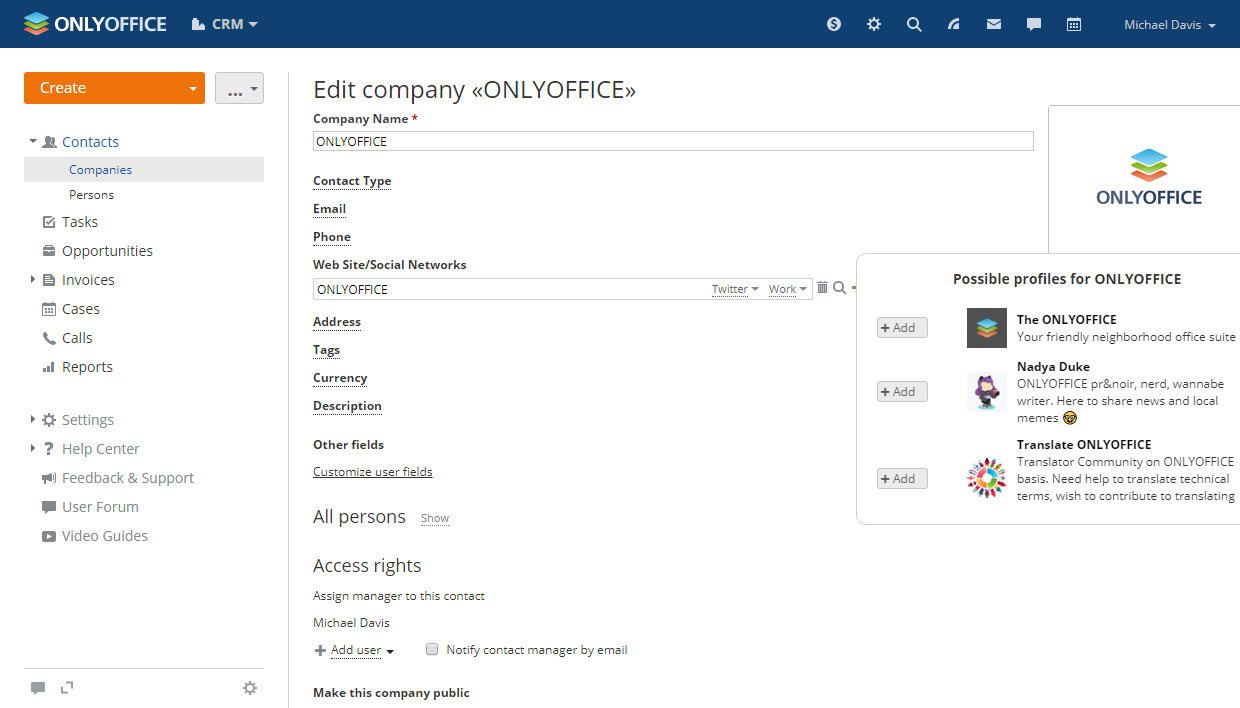
Task: Search profiles with magnifier next to Twitter field
Action: coord(840,288)
